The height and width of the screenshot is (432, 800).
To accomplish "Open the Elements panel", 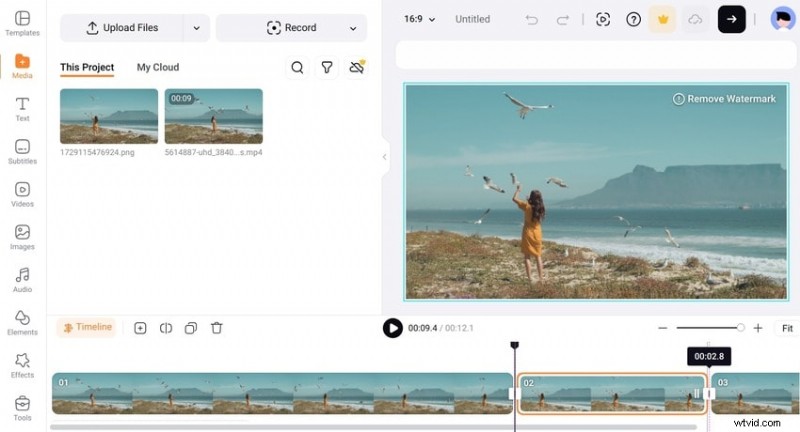I will click(22, 323).
